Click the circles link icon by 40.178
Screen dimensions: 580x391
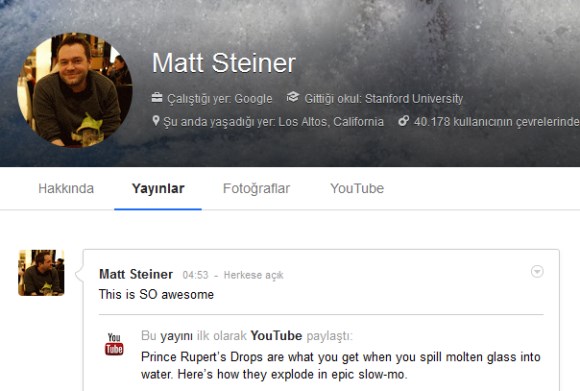click(x=404, y=121)
